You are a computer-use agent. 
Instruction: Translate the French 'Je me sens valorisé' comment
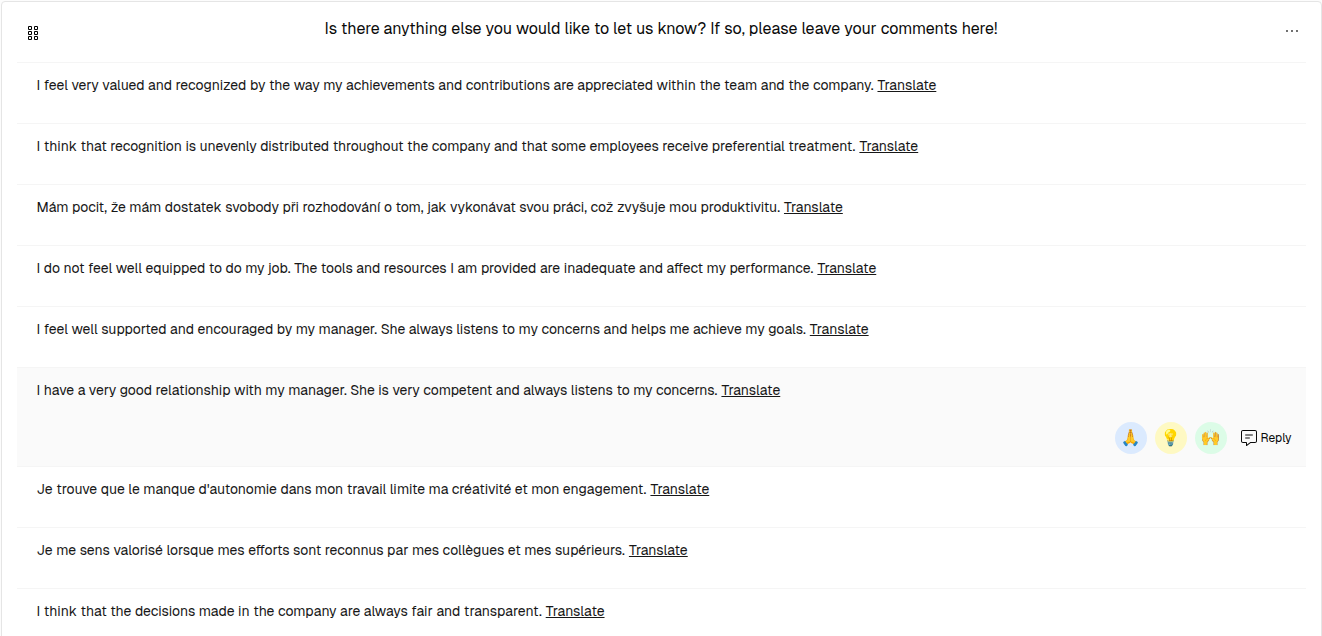(658, 550)
